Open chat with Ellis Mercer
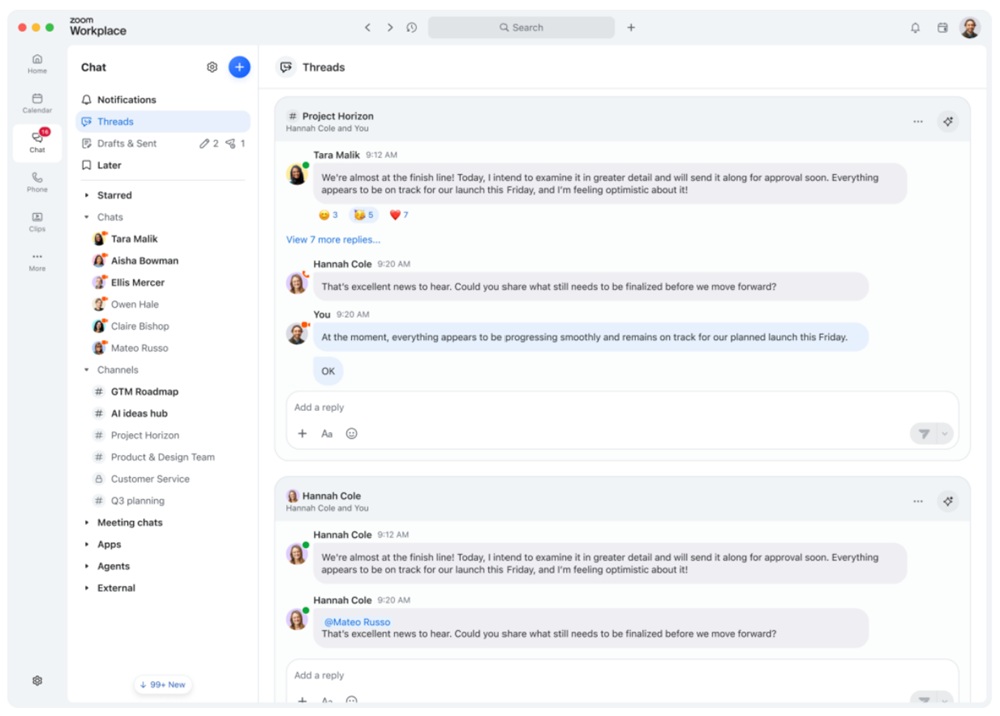Viewport: 1000px width, 716px height. pyautogui.click(x=163, y=282)
